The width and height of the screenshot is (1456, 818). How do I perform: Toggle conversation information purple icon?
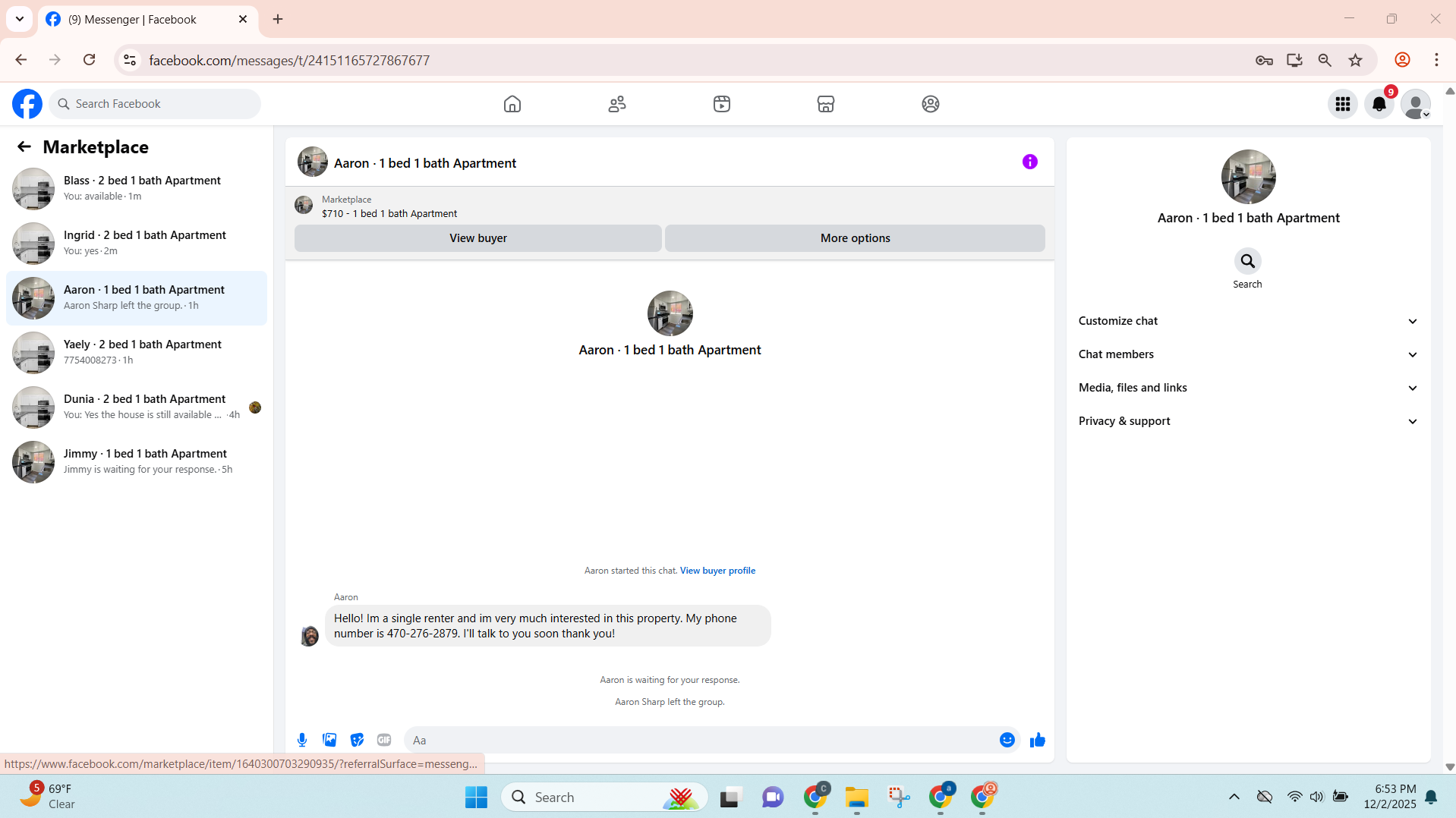[x=1030, y=162]
